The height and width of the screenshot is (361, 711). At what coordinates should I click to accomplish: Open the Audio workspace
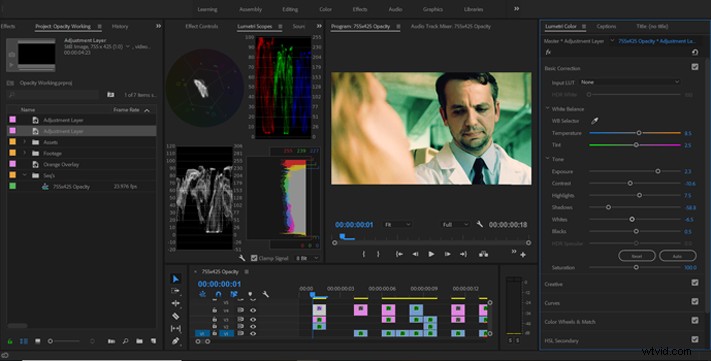point(395,9)
